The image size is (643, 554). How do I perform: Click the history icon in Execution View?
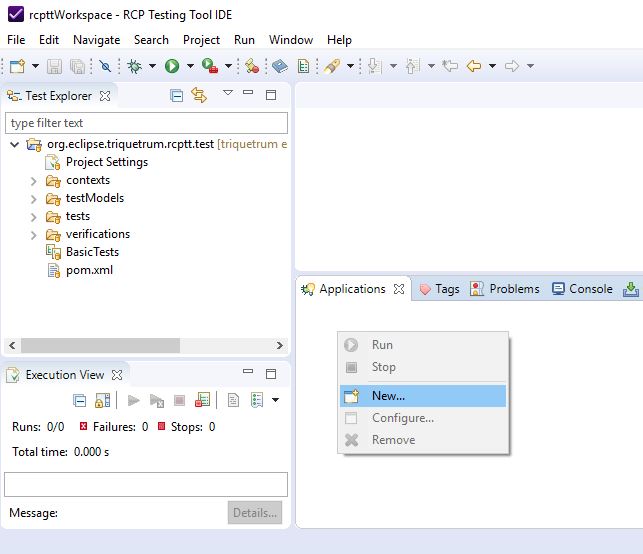pos(255,400)
